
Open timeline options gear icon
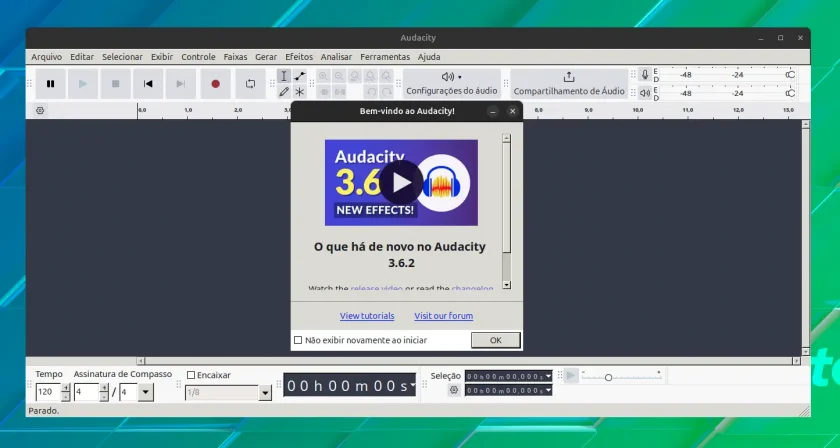tap(40, 111)
